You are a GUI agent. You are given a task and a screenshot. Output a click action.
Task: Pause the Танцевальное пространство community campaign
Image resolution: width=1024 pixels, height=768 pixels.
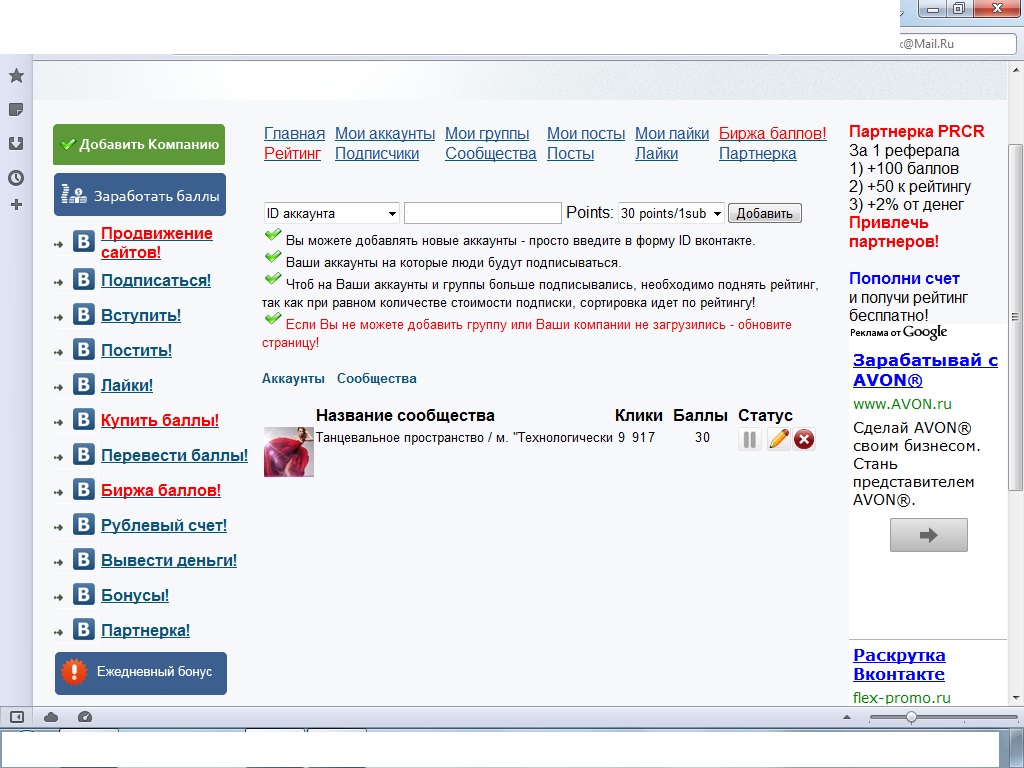750,440
